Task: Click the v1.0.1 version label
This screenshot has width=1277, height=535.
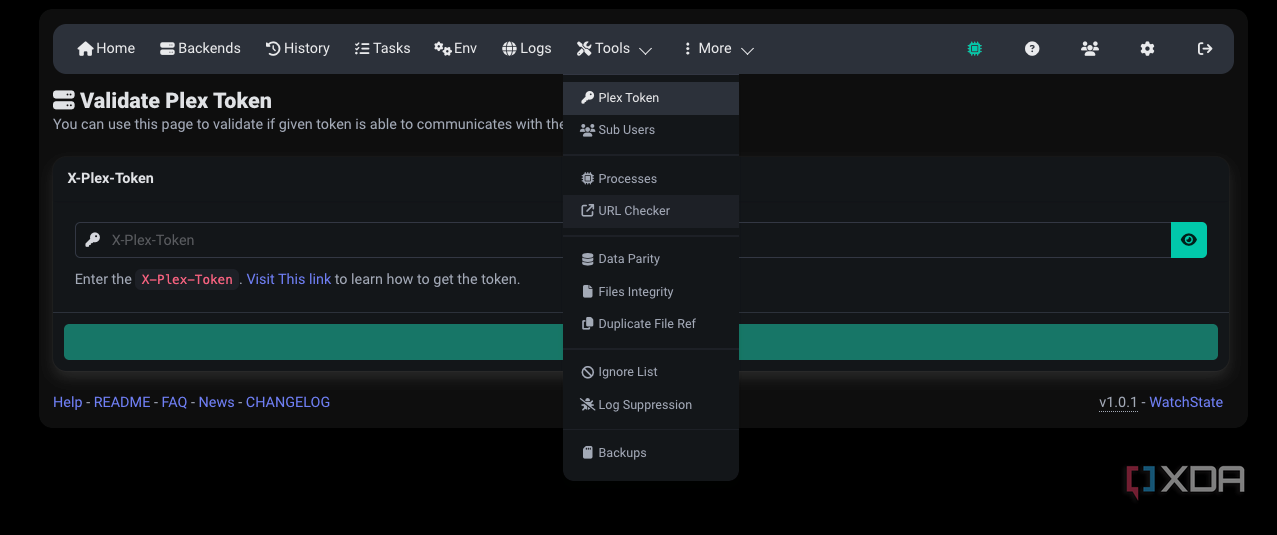Action: pyautogui.click(x=1118, y=402)
